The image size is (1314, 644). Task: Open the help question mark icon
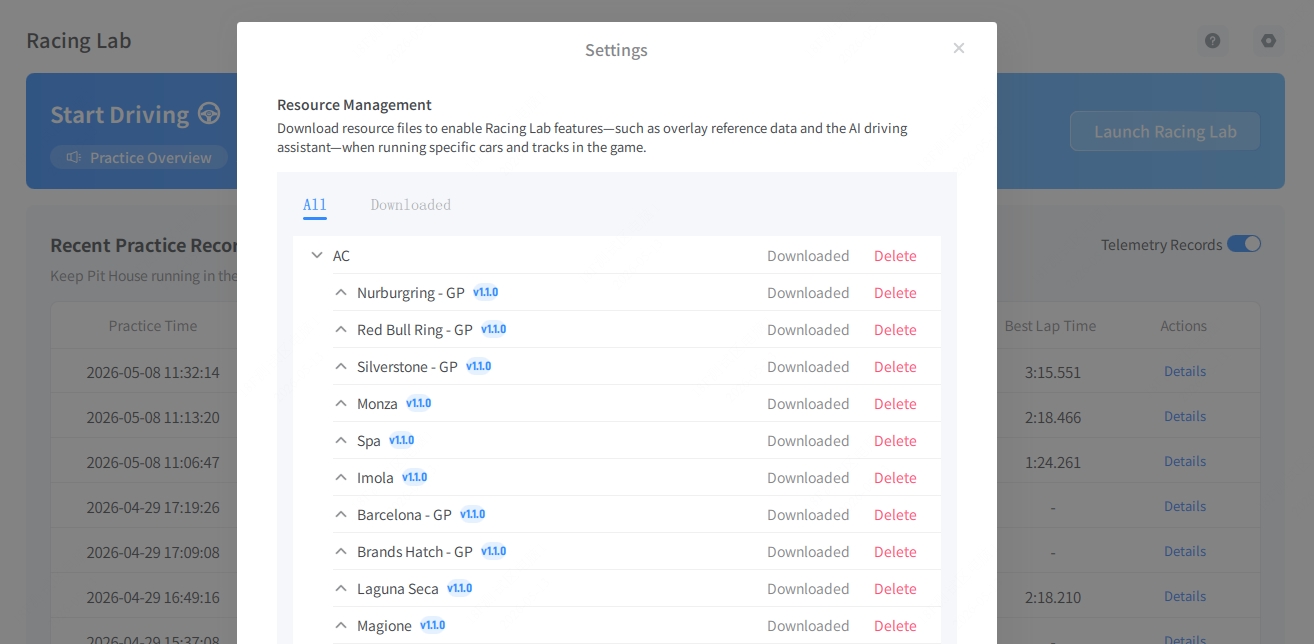pos(1212,41)
